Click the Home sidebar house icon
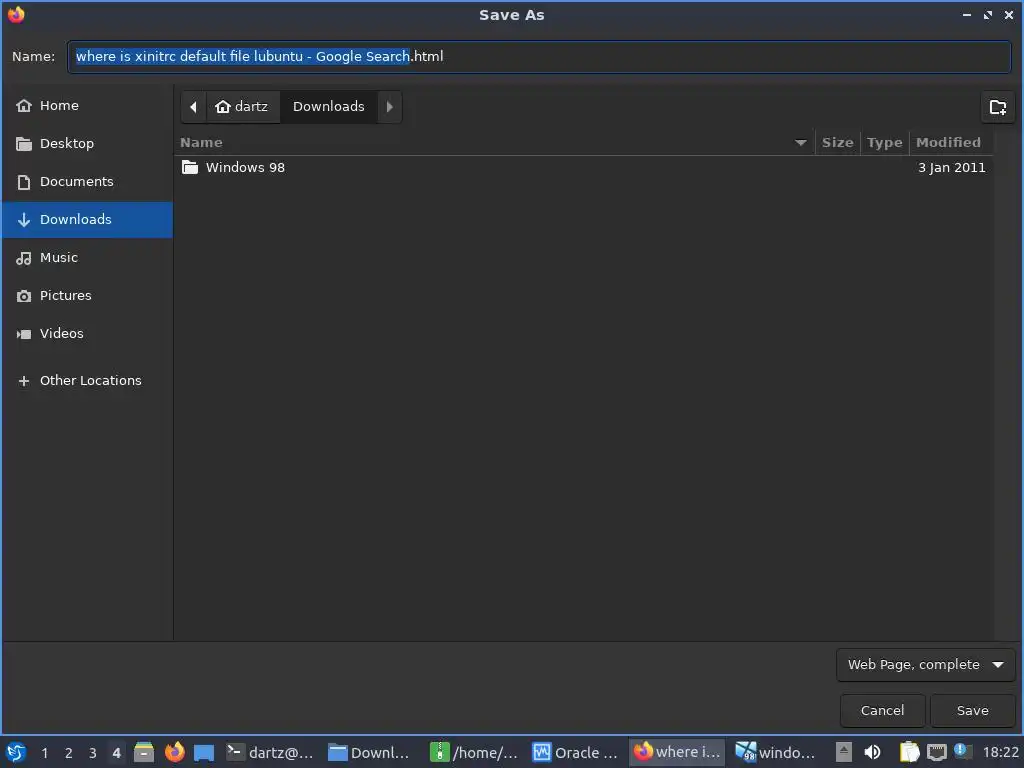The image size is (1024, 768). pyautogui.click(x=24, y=106)
